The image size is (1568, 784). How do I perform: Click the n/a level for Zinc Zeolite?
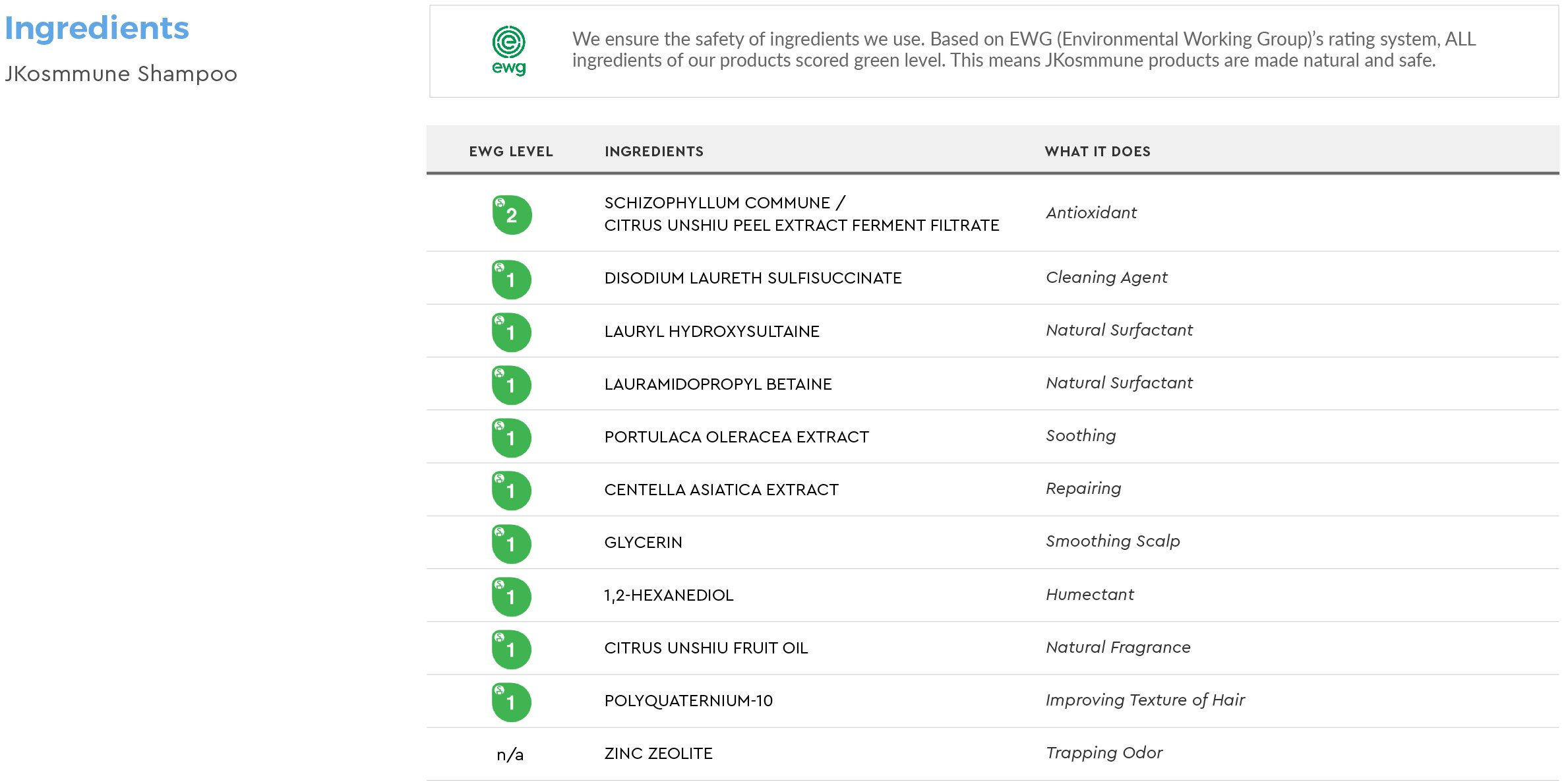[x=510, y=754]
